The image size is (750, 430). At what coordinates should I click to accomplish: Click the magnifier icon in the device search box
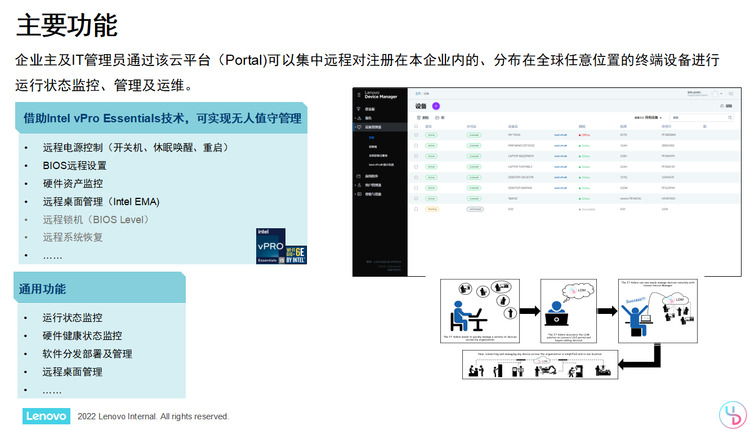coord(730,118)
